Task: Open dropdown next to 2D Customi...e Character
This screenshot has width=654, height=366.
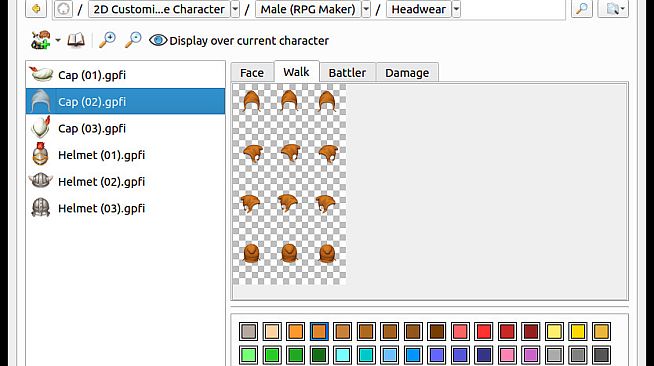Action: [235, 9]
